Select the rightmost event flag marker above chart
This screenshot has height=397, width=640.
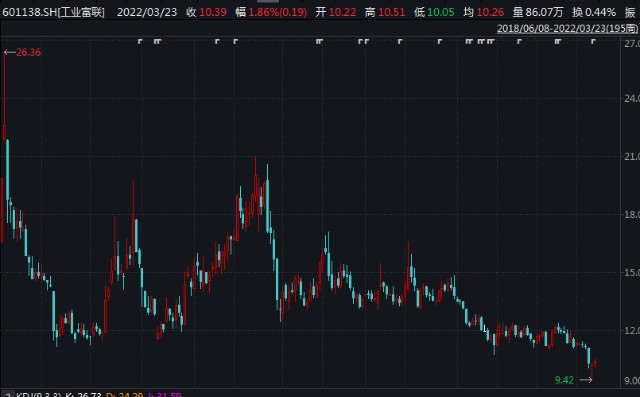(x=593, y=41)
